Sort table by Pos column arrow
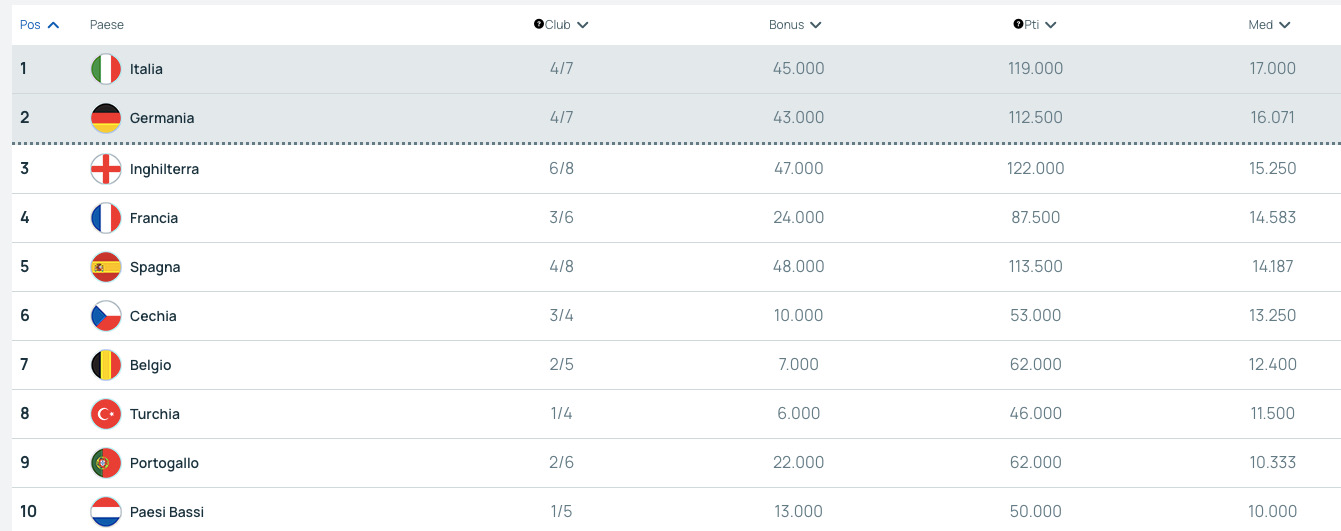 click(53, 25)
